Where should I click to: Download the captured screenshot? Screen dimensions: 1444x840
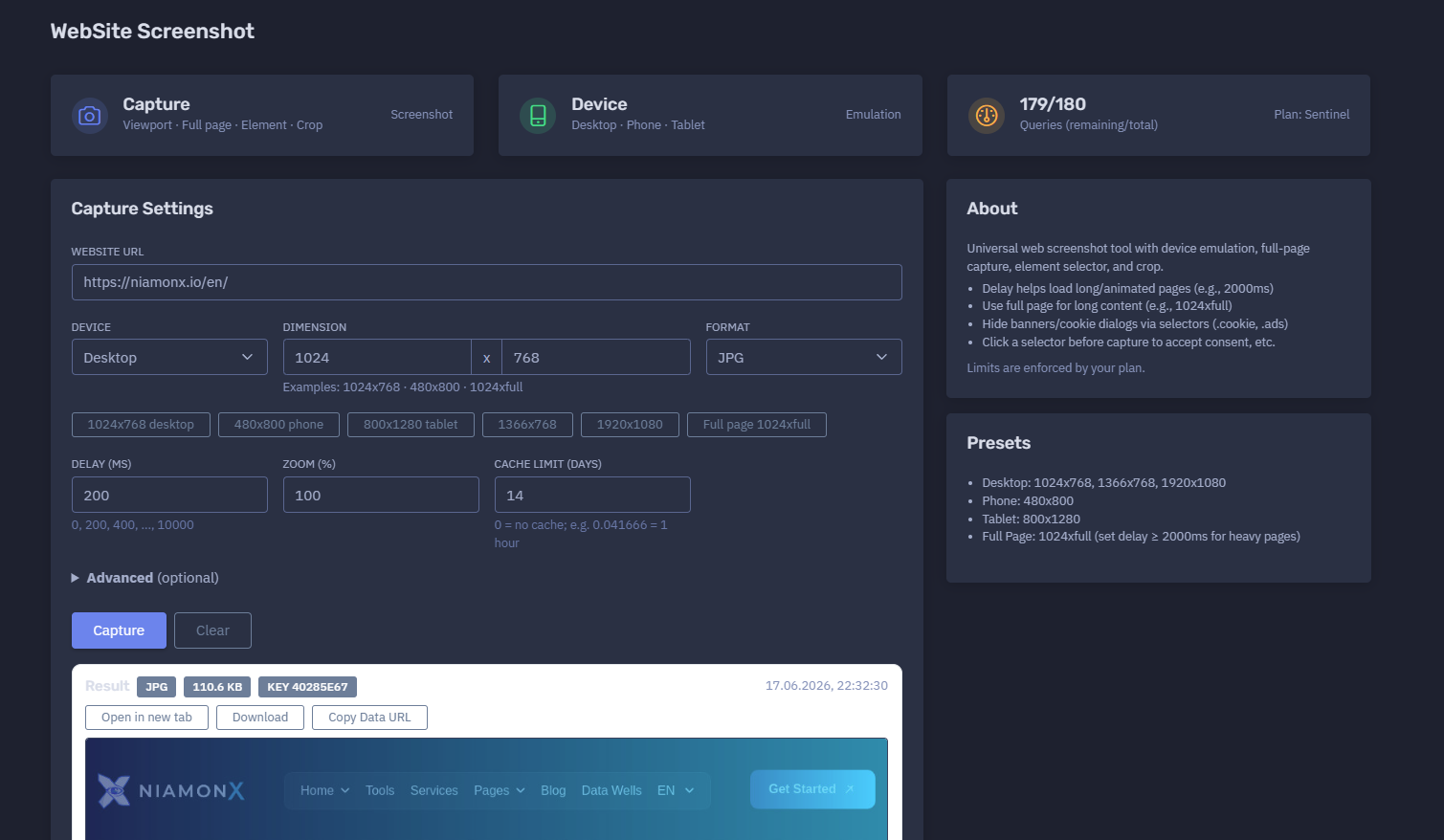point(260,718)
